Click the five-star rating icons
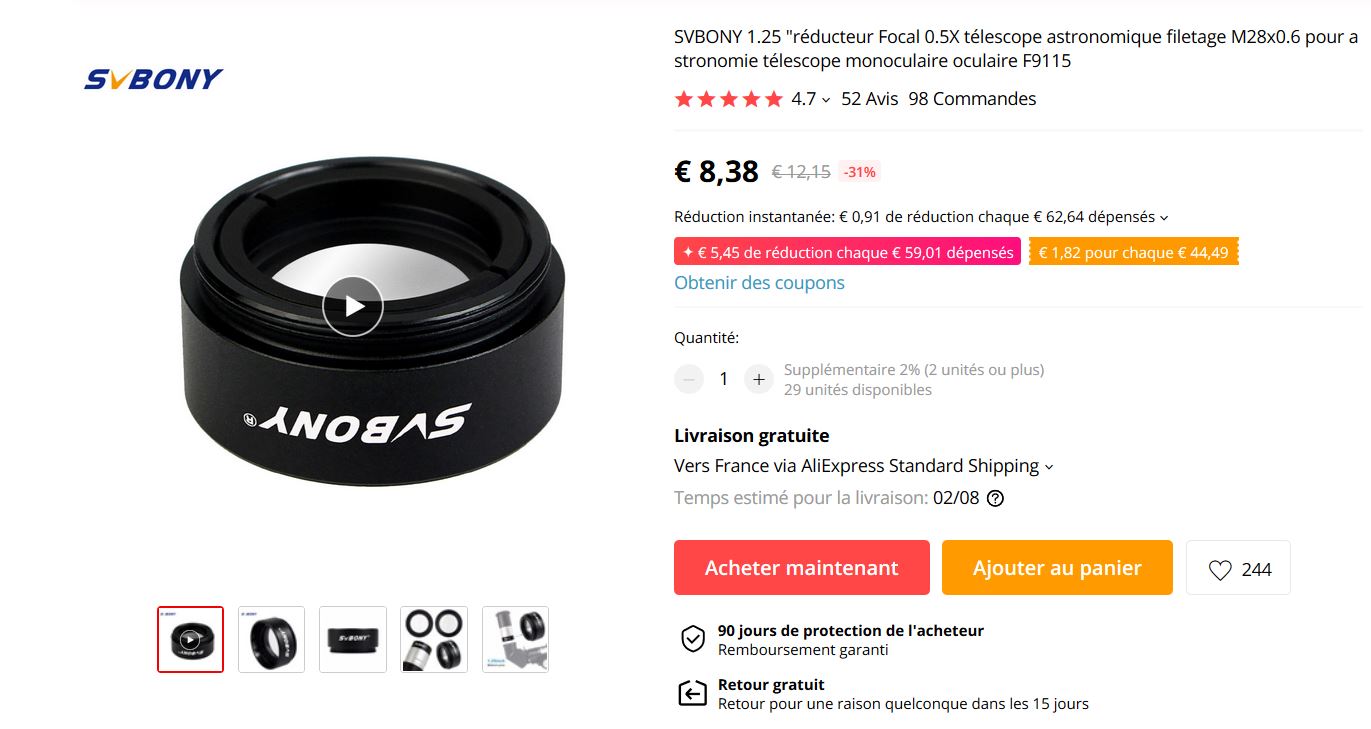 (x=728, y=99)
